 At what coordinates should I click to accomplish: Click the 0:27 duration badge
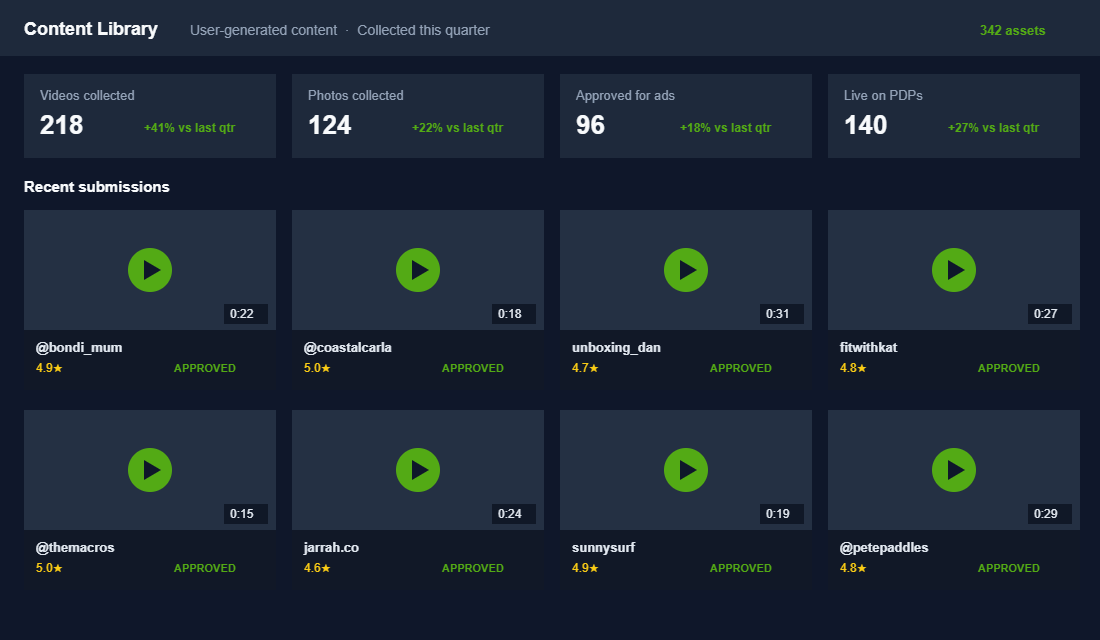[x=1049, y=314]
